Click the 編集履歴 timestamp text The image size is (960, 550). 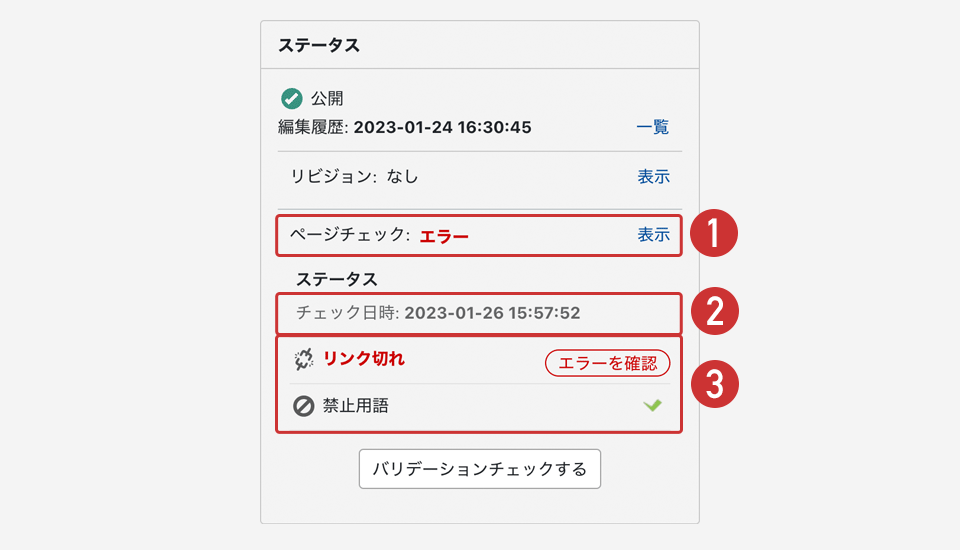442,127
